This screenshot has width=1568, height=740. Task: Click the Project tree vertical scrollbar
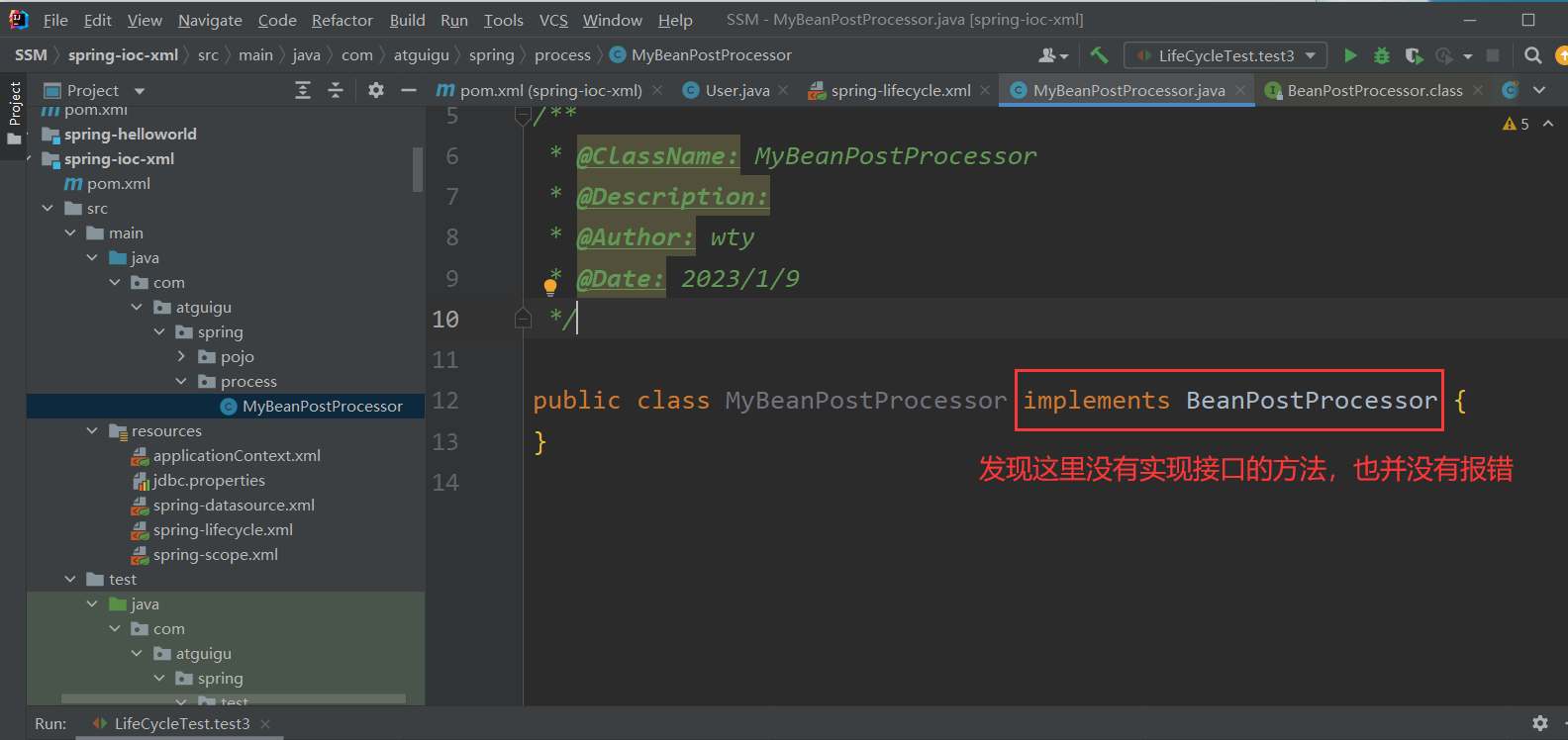(418, 168)
